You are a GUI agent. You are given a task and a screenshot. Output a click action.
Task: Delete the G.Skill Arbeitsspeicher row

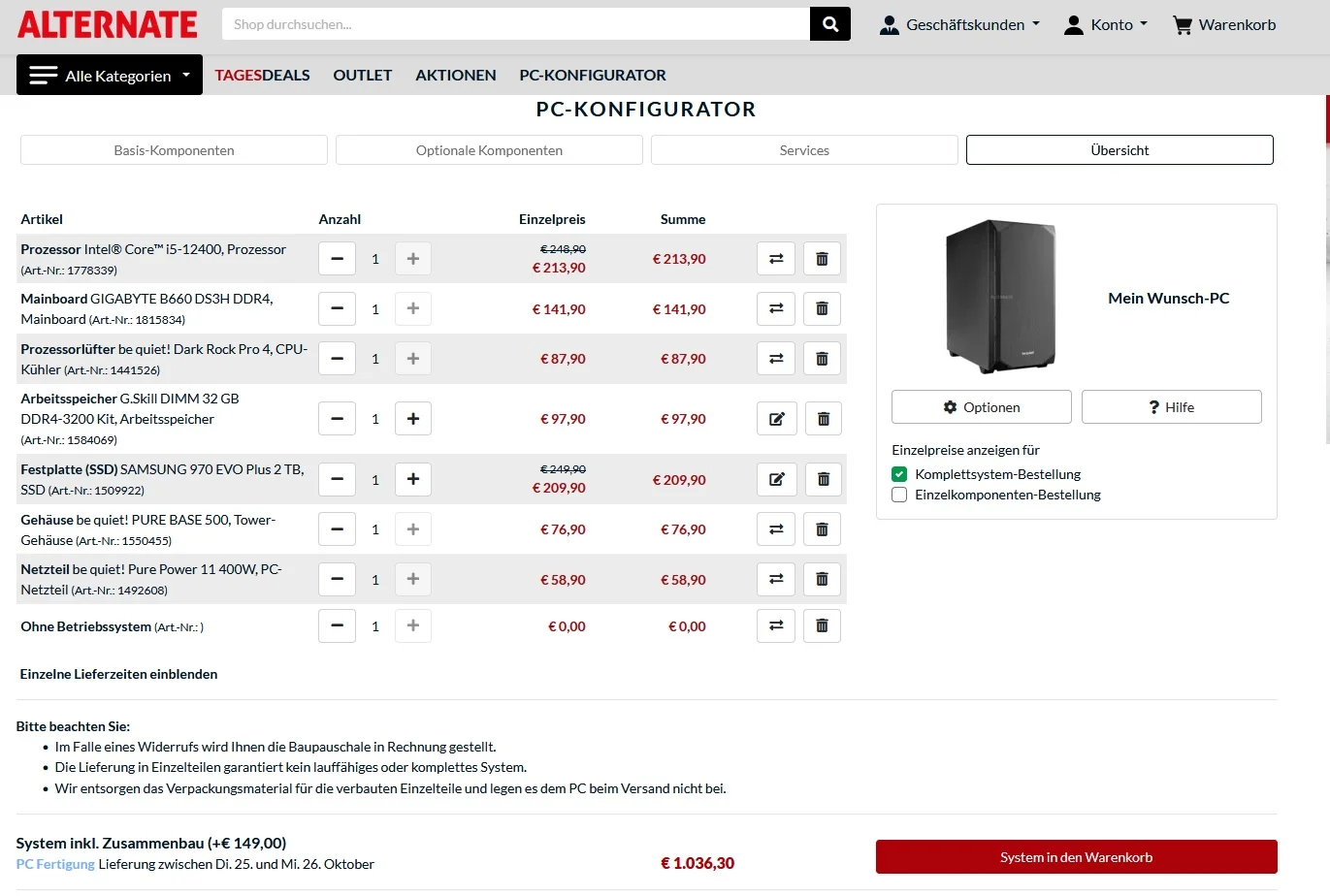click(x=823, y=419)
